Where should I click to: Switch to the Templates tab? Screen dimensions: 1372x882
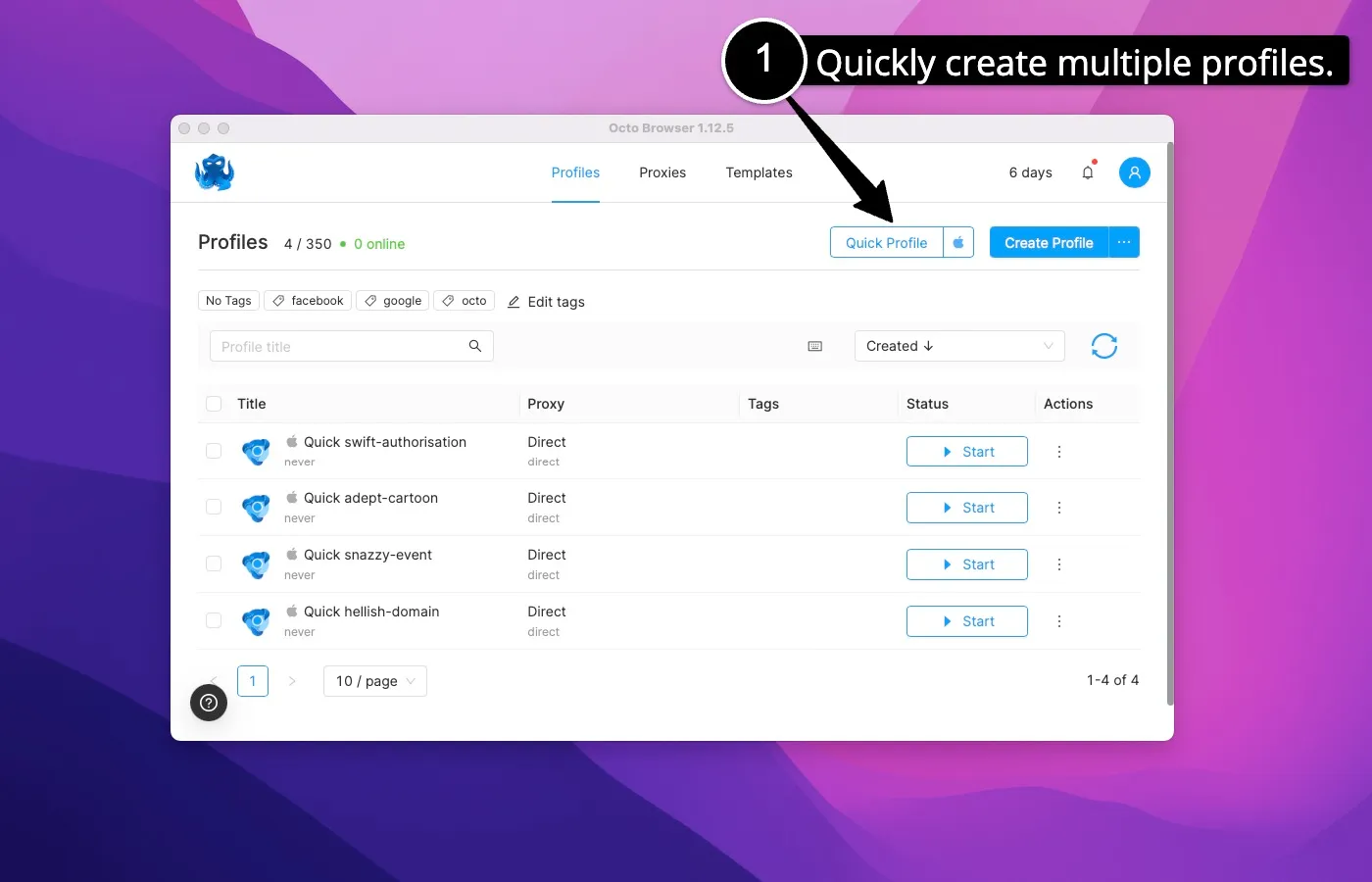pos(759,172)
